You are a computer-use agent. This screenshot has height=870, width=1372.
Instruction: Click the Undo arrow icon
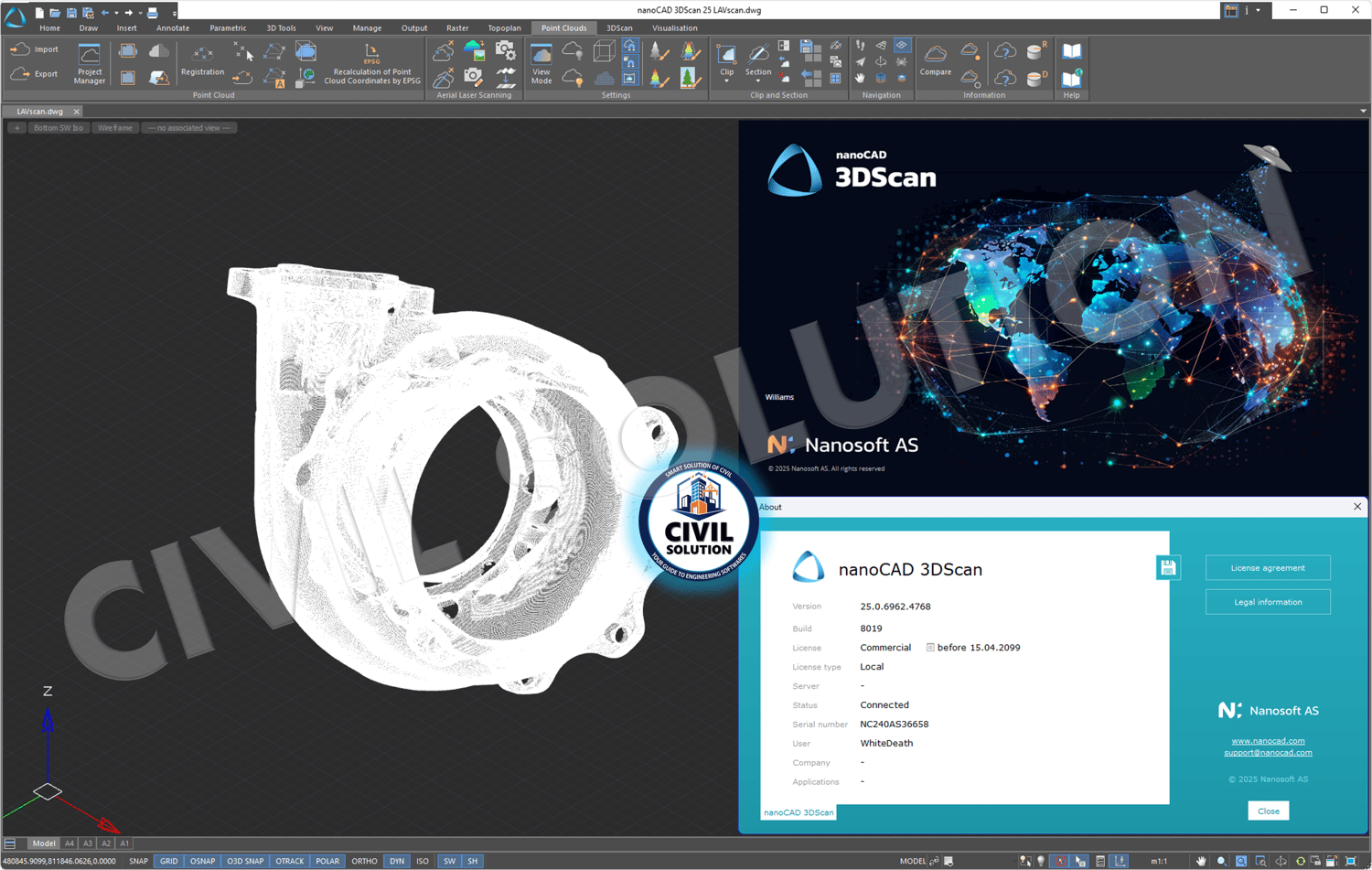tap(105, 13)
